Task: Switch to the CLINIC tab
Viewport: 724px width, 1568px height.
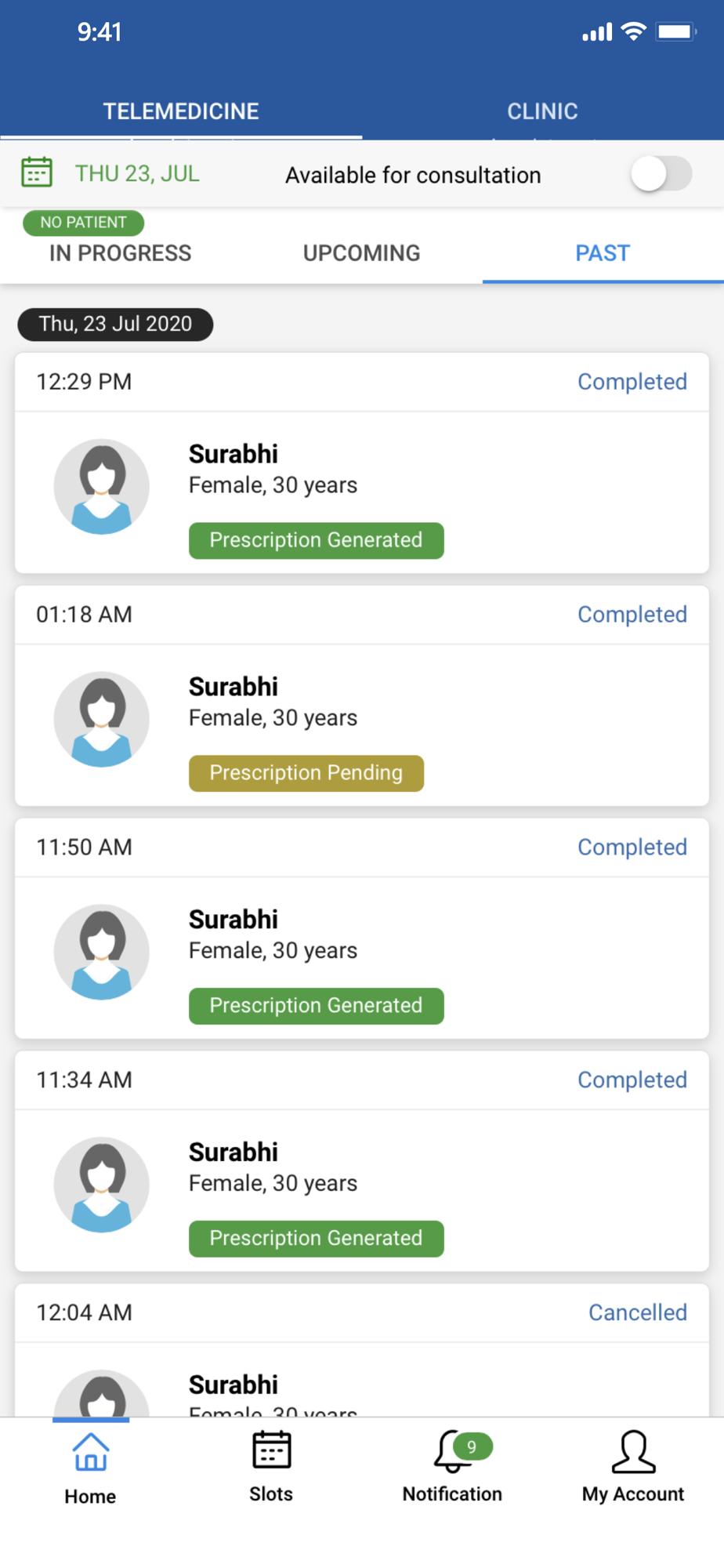Action: 542,111
